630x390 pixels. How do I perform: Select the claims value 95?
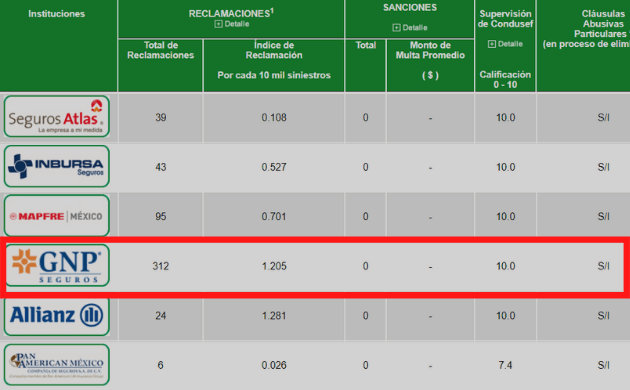pyautogui.click(x=161, y=216)
